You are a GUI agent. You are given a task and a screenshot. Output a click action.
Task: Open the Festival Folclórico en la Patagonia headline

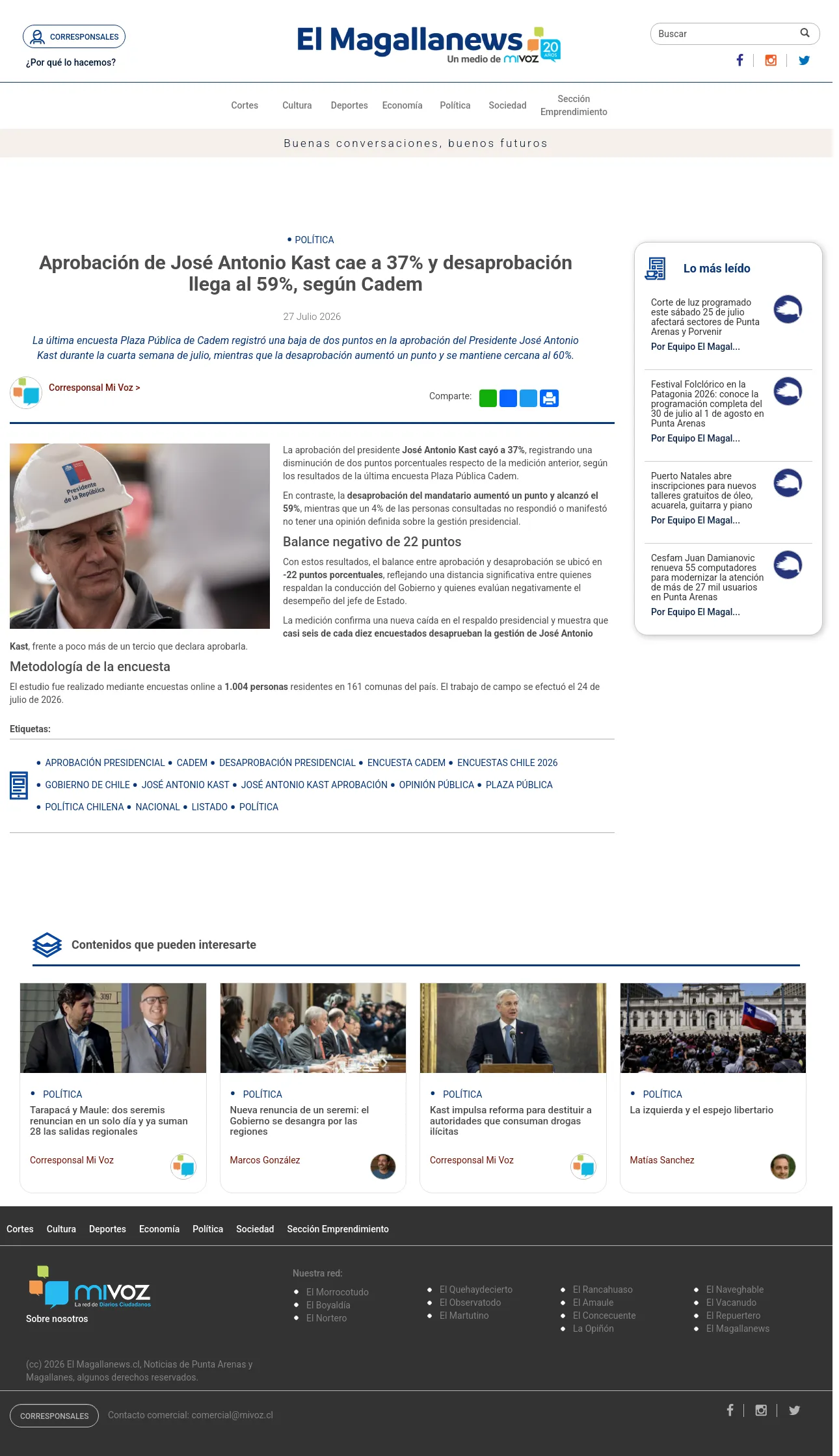tap(708, 404)
